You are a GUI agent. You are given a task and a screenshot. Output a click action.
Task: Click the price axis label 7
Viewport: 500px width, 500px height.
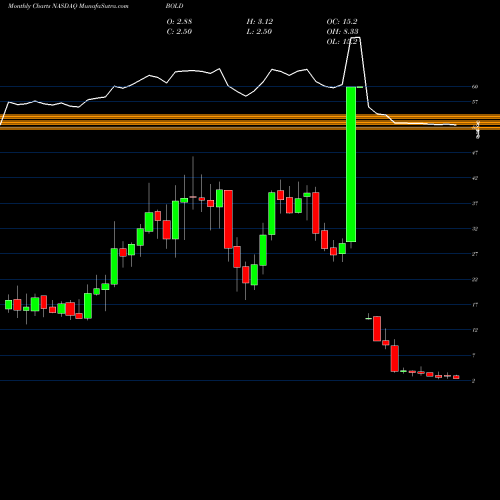coord(474,355)
